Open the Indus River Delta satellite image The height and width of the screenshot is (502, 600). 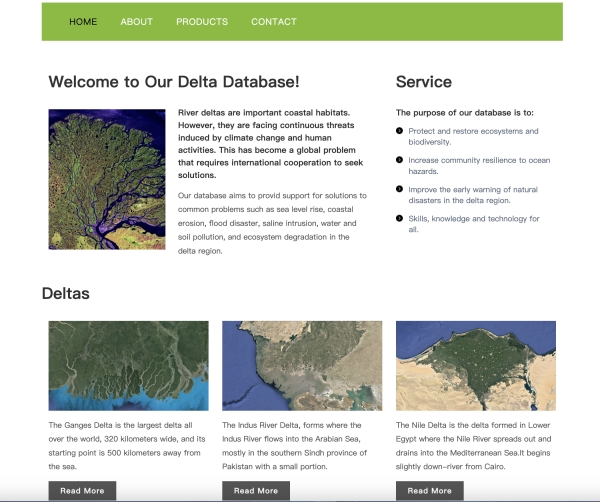(302, 366)
